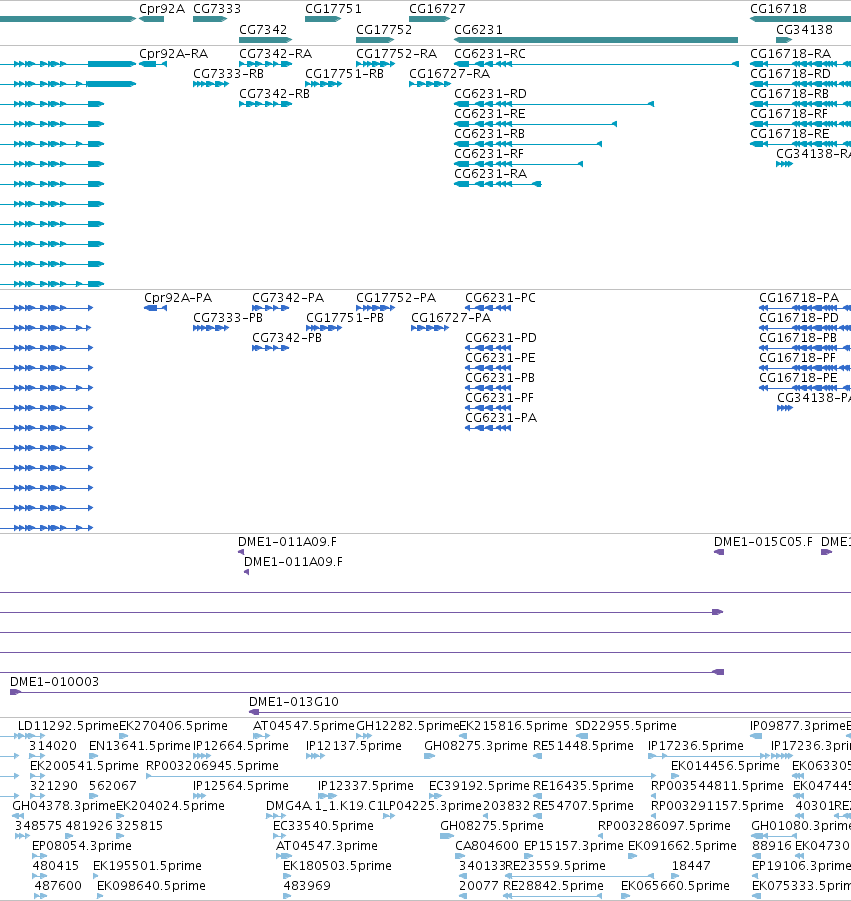Select protein CG7342-PA

pos(288,298)
